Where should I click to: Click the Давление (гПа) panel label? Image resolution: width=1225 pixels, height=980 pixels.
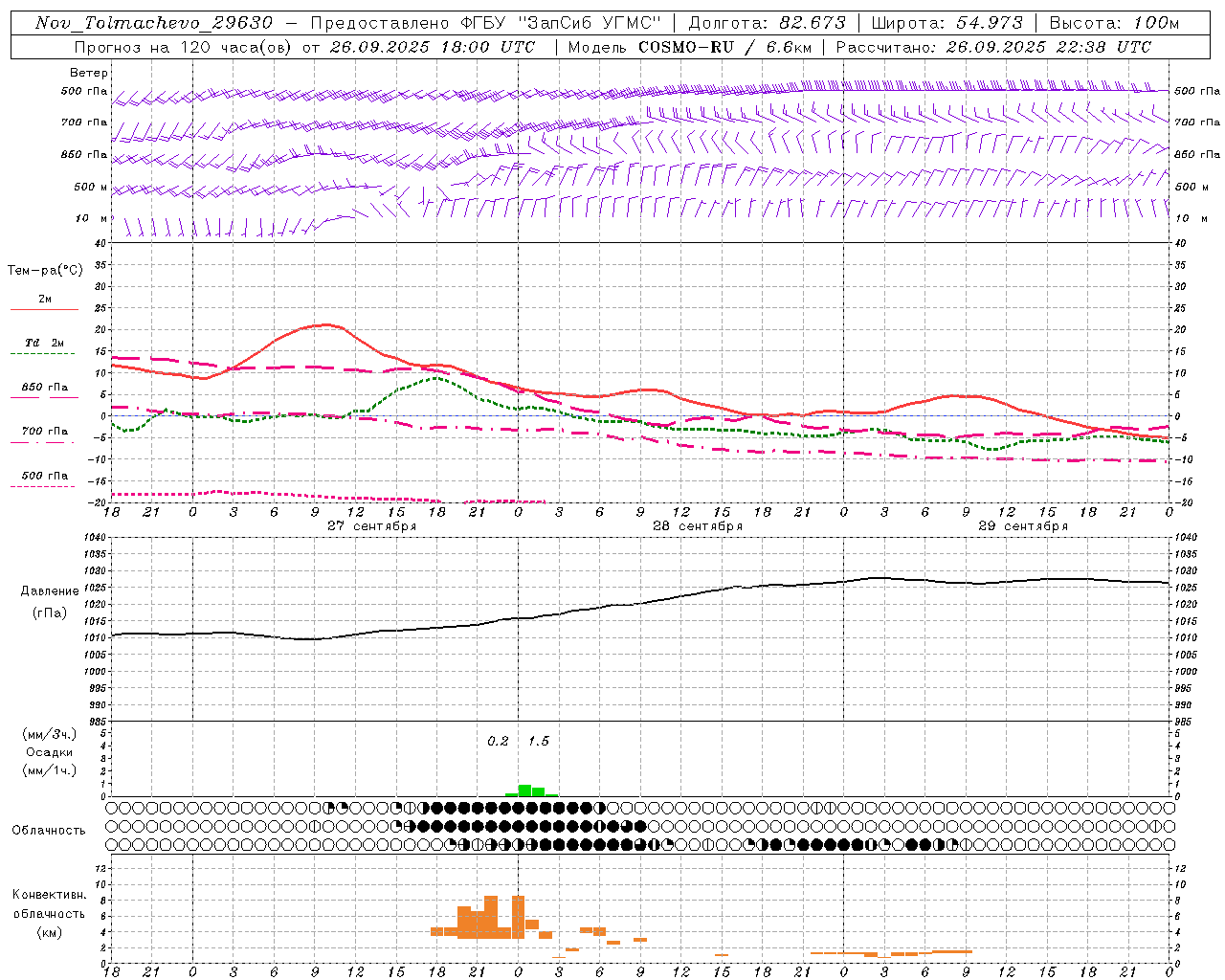coord(50,602)
